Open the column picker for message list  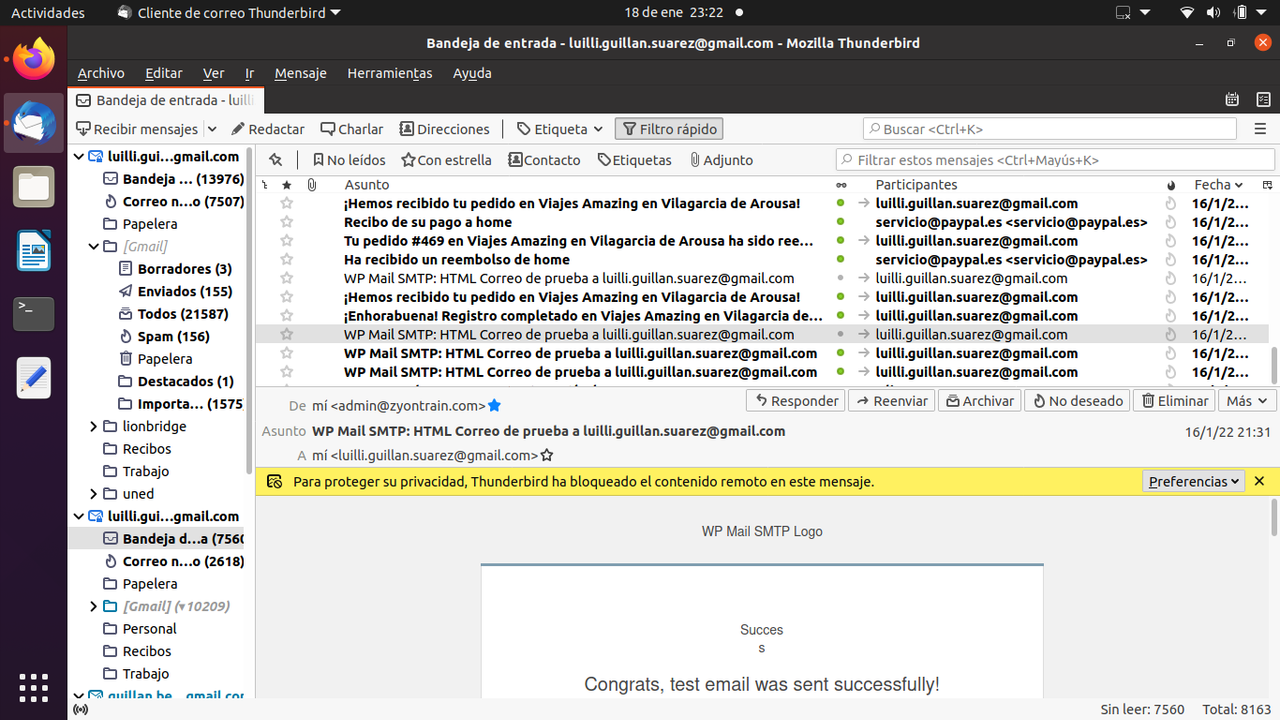coord(1268,185)
